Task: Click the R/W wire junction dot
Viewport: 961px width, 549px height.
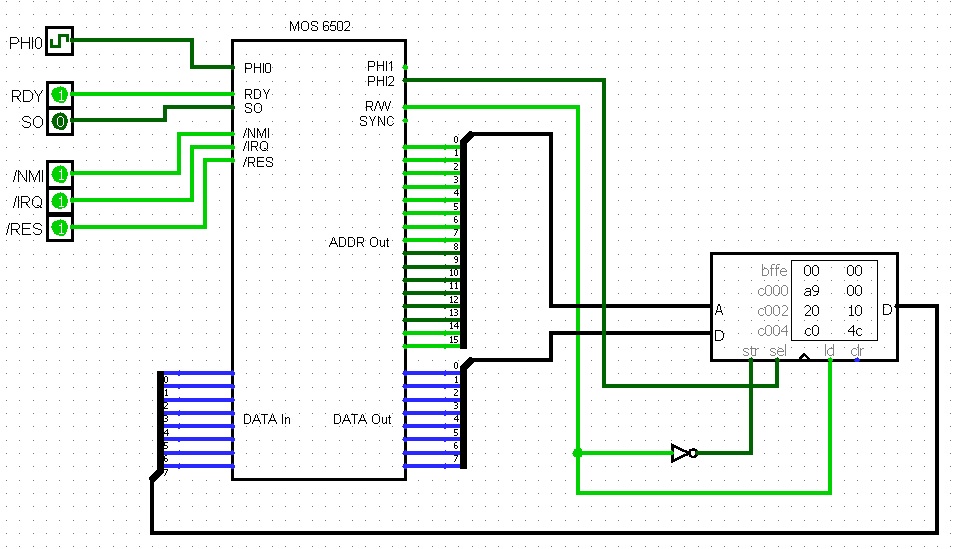Action: pyautogui.click(x=577, y=453)
